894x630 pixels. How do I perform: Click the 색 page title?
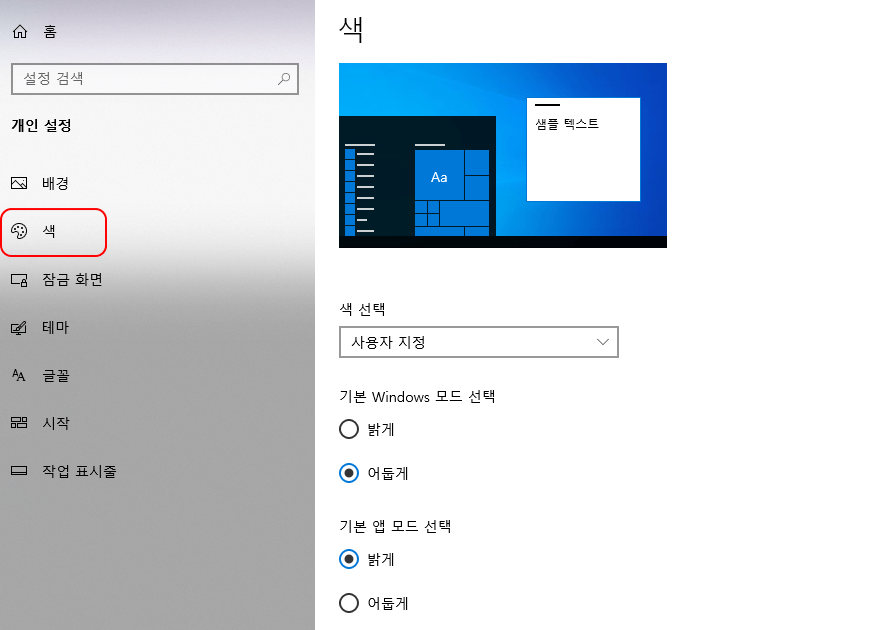[x=351, y=29]
